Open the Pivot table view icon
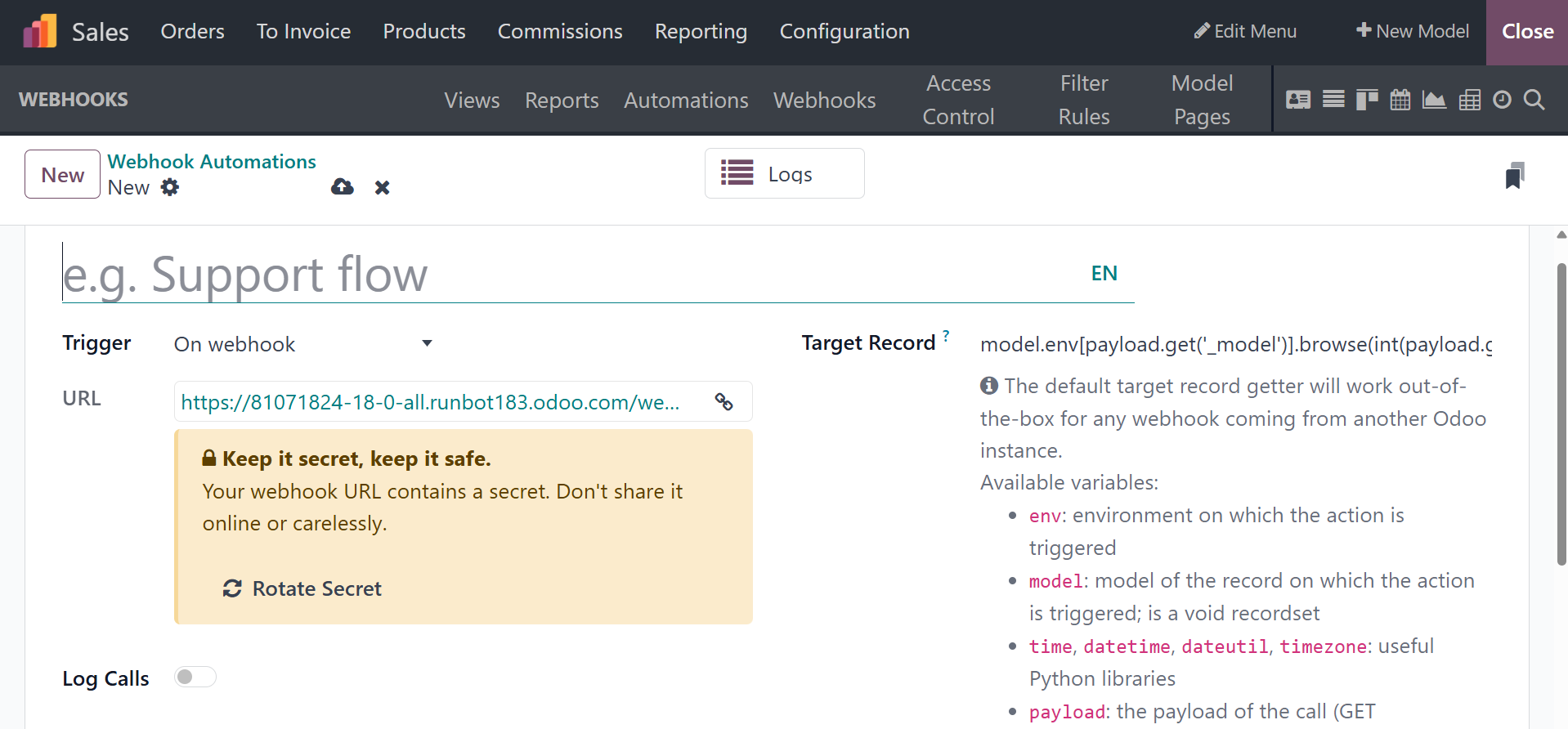This screenshot has height=729, width=1568. (x=1469, y=100)
